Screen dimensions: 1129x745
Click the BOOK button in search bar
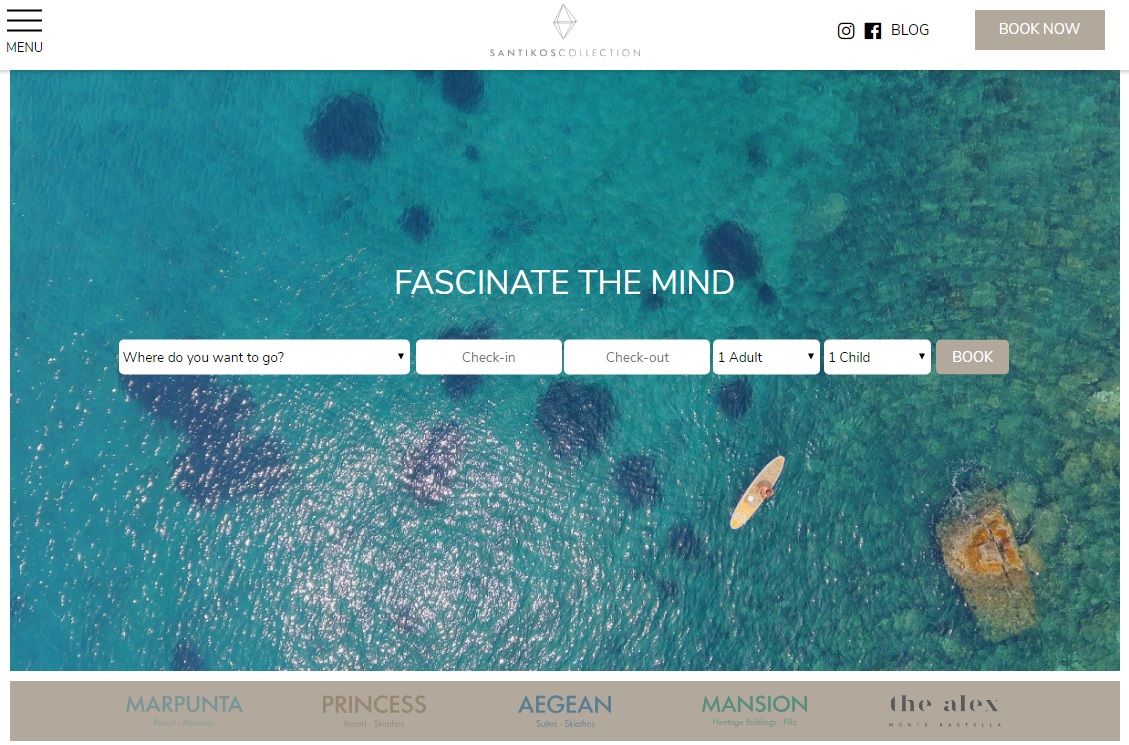click(x=972, y=357)
